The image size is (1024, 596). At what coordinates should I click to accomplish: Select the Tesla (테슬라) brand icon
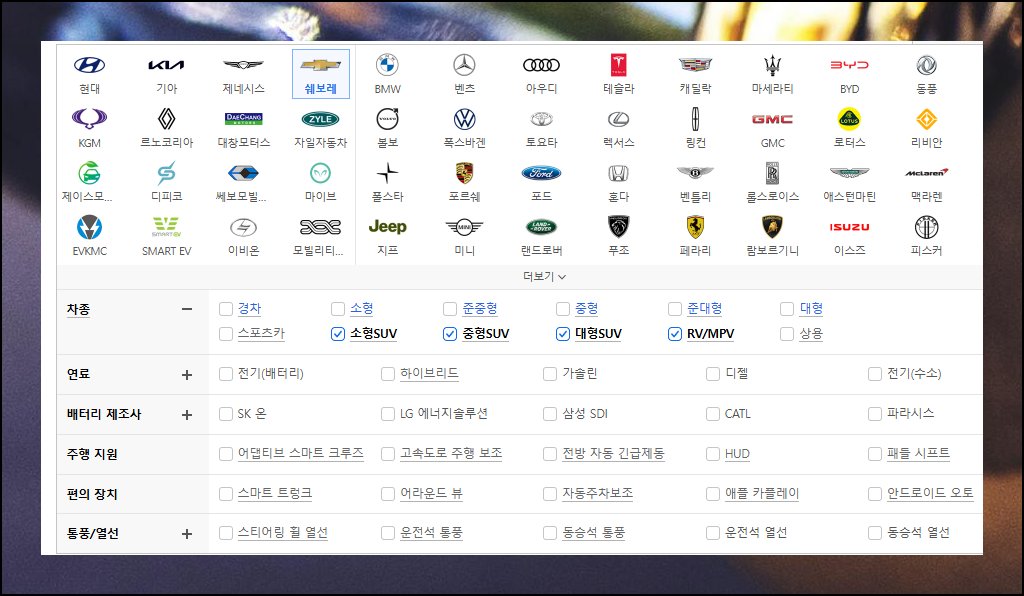(x=618, y=65)
